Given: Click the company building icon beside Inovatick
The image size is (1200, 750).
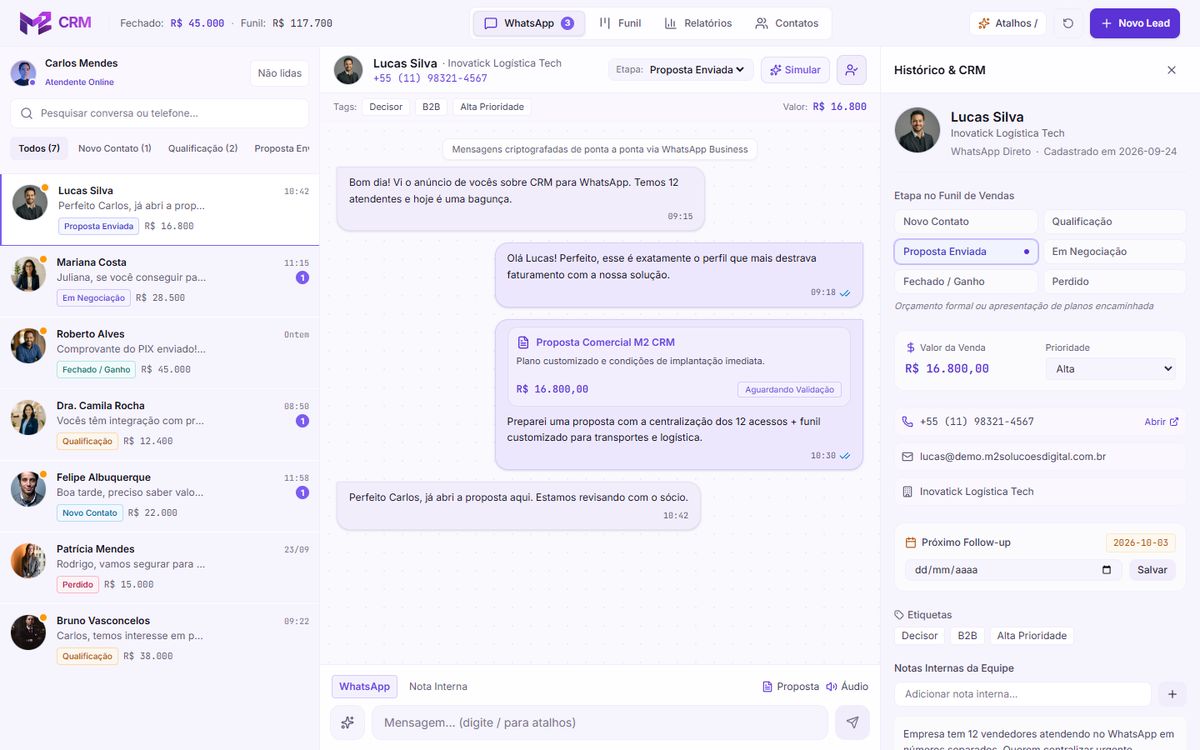Looking at the screenshot, I should [907, 492].
